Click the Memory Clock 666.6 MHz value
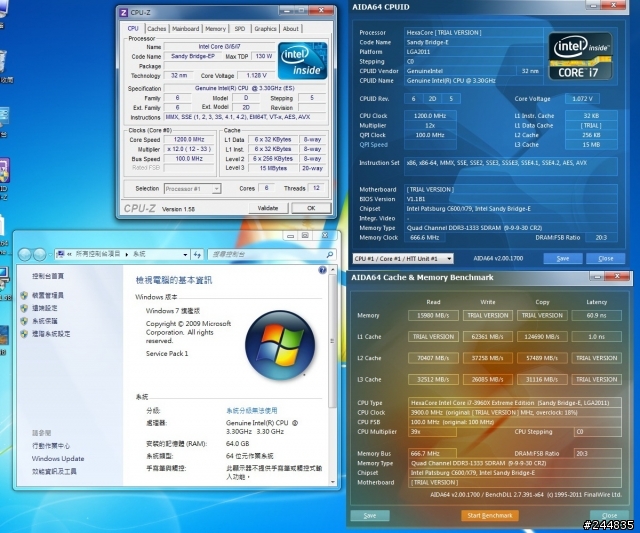Screen dimensions: 640x533 coord(424,238)
